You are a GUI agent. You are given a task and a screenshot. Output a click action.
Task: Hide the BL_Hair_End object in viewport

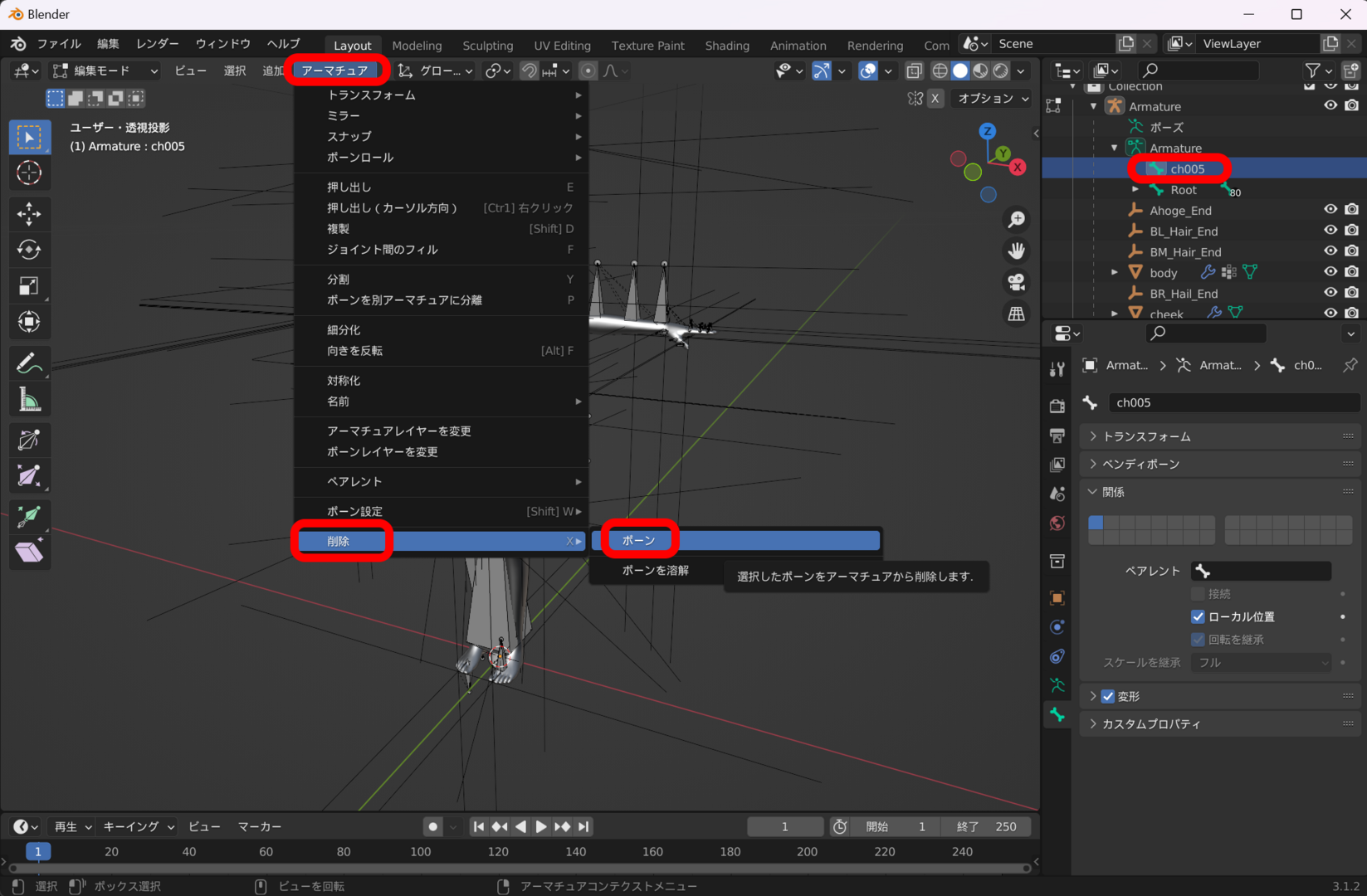(x=1330, y=231)
